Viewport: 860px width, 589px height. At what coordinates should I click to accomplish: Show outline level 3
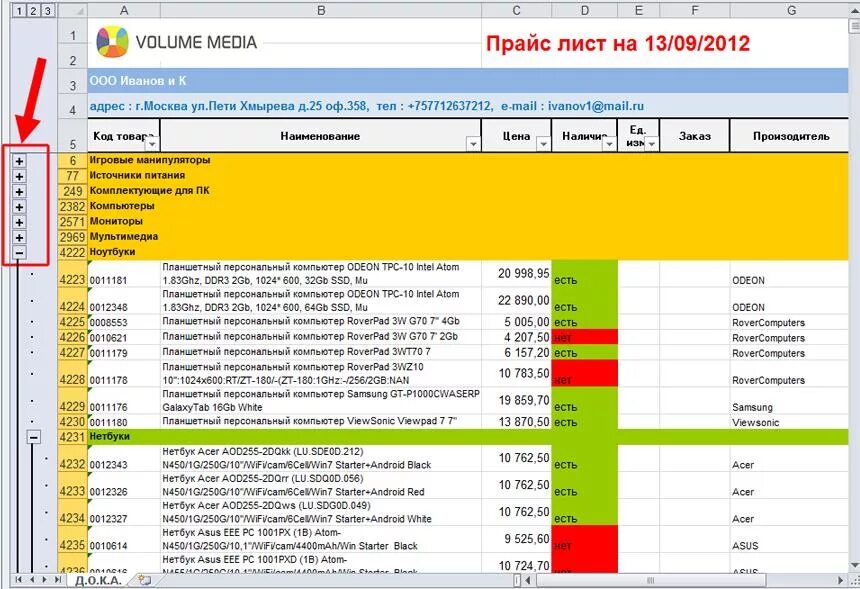[48, 10]
